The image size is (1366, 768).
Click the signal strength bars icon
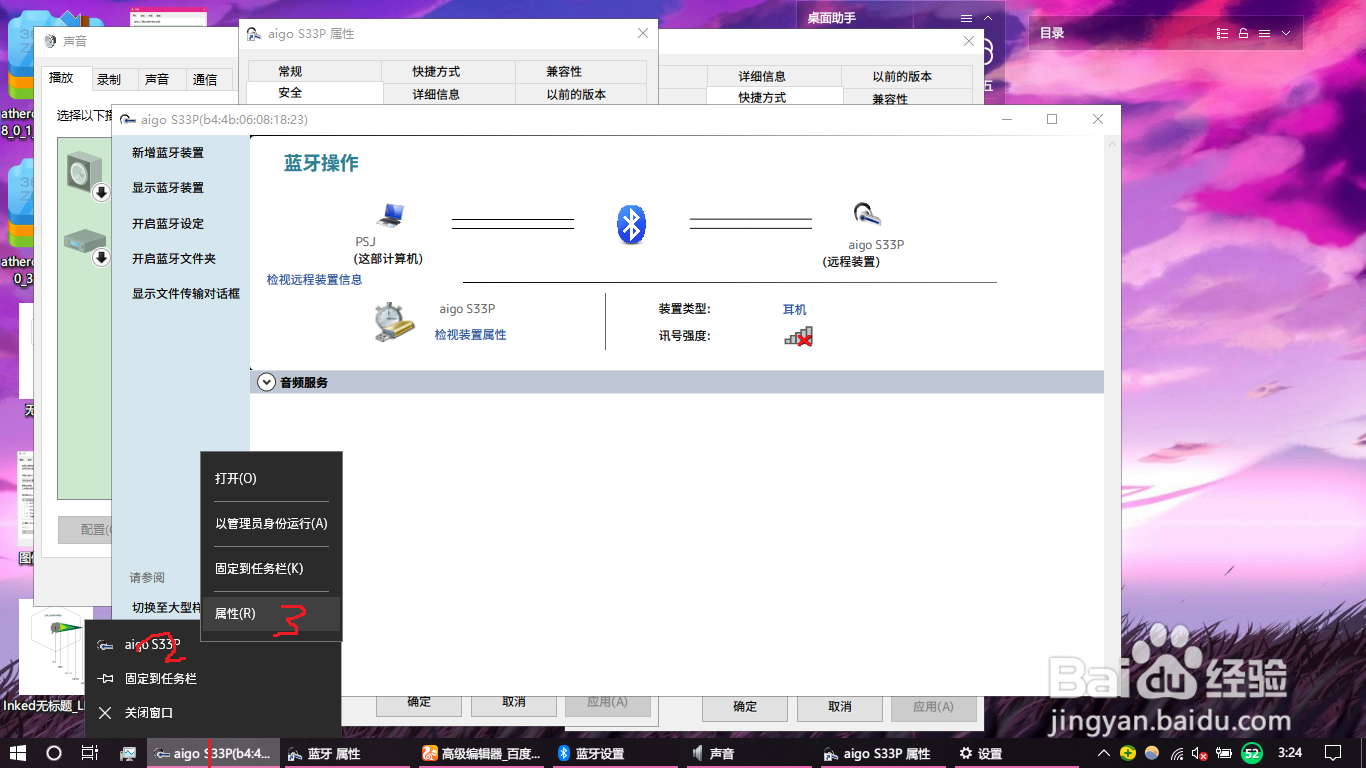click(x=798, y=337)
